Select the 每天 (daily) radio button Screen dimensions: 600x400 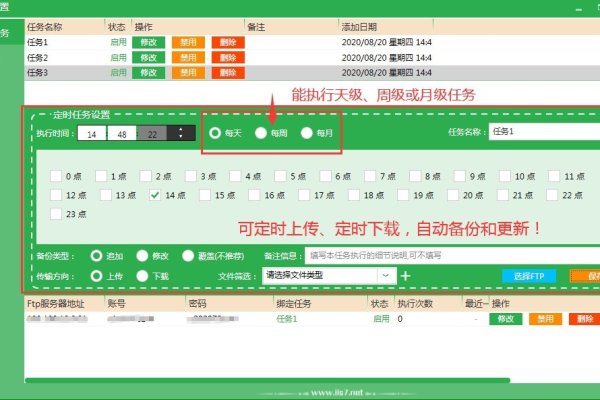[x=215, y=133]
